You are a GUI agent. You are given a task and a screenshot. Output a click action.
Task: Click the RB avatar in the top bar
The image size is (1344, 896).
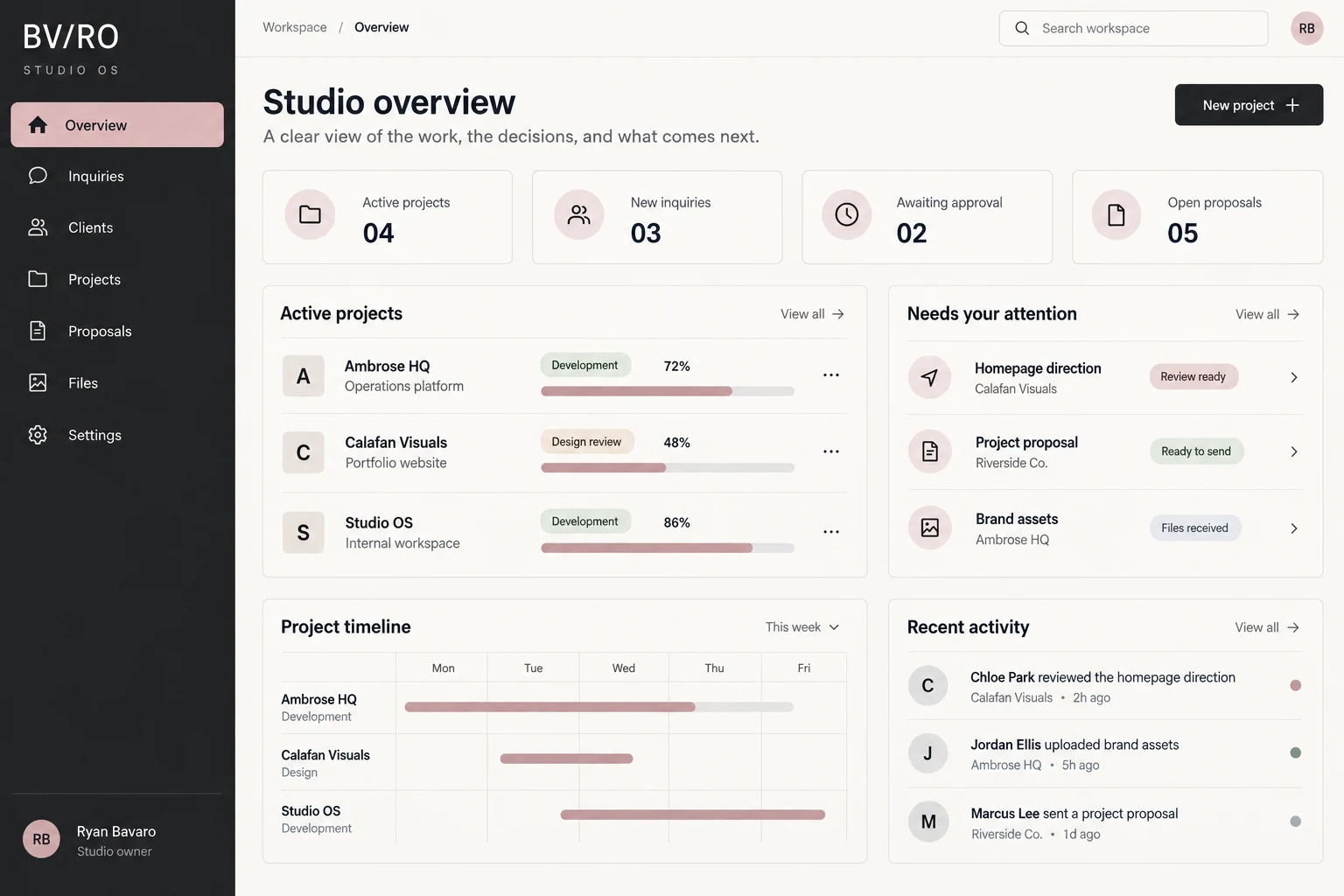click(x=1306, y=29)
